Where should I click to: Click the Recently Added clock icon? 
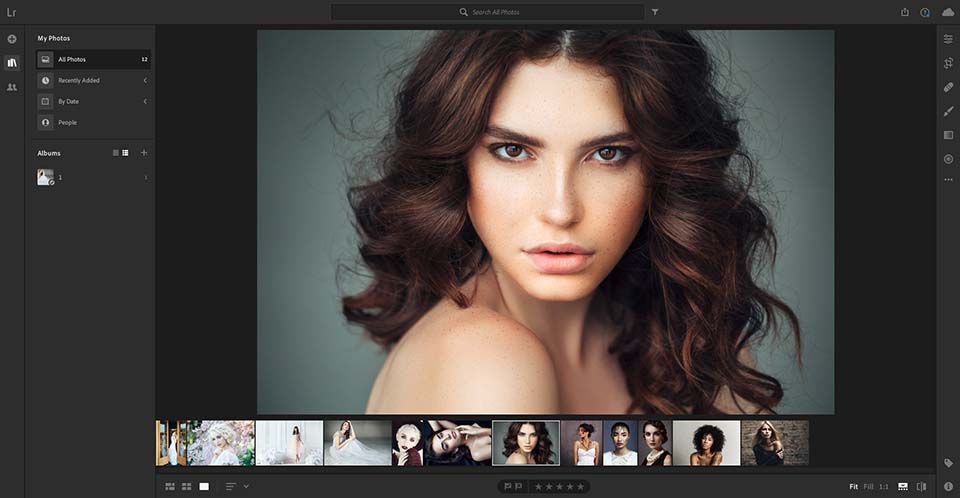pyautogui.click(x=45, y=80)
